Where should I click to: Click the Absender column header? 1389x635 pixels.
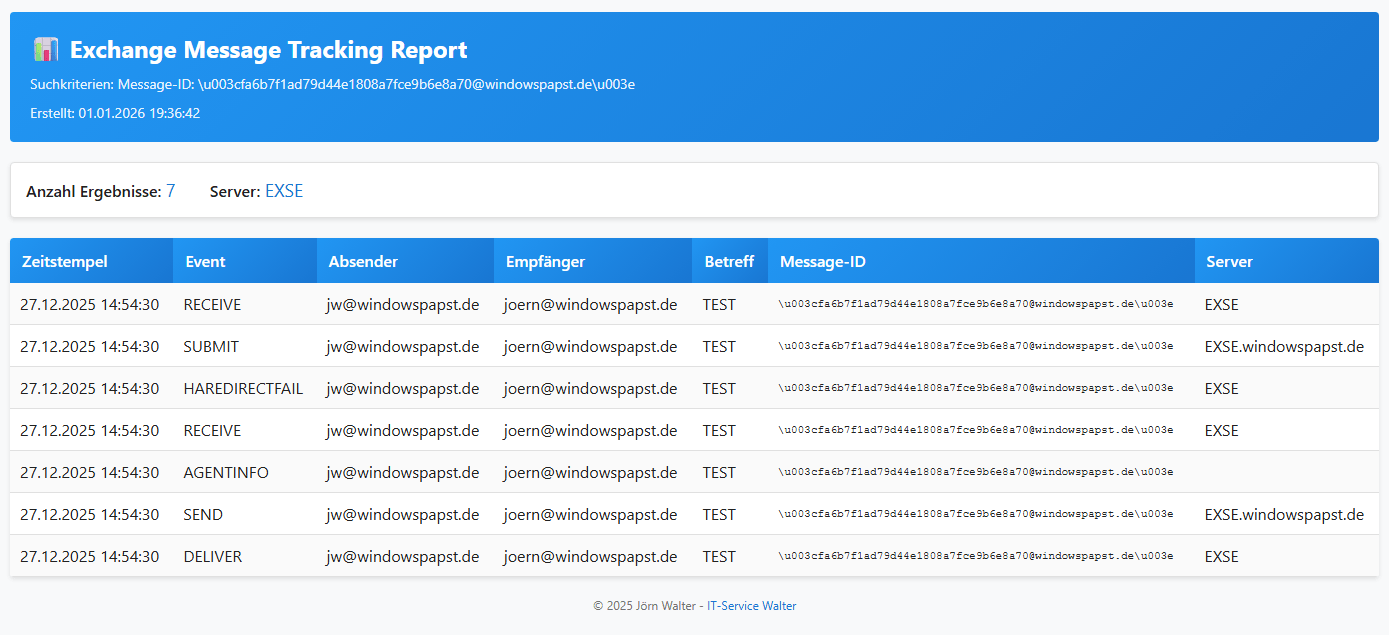click(363, 262)
